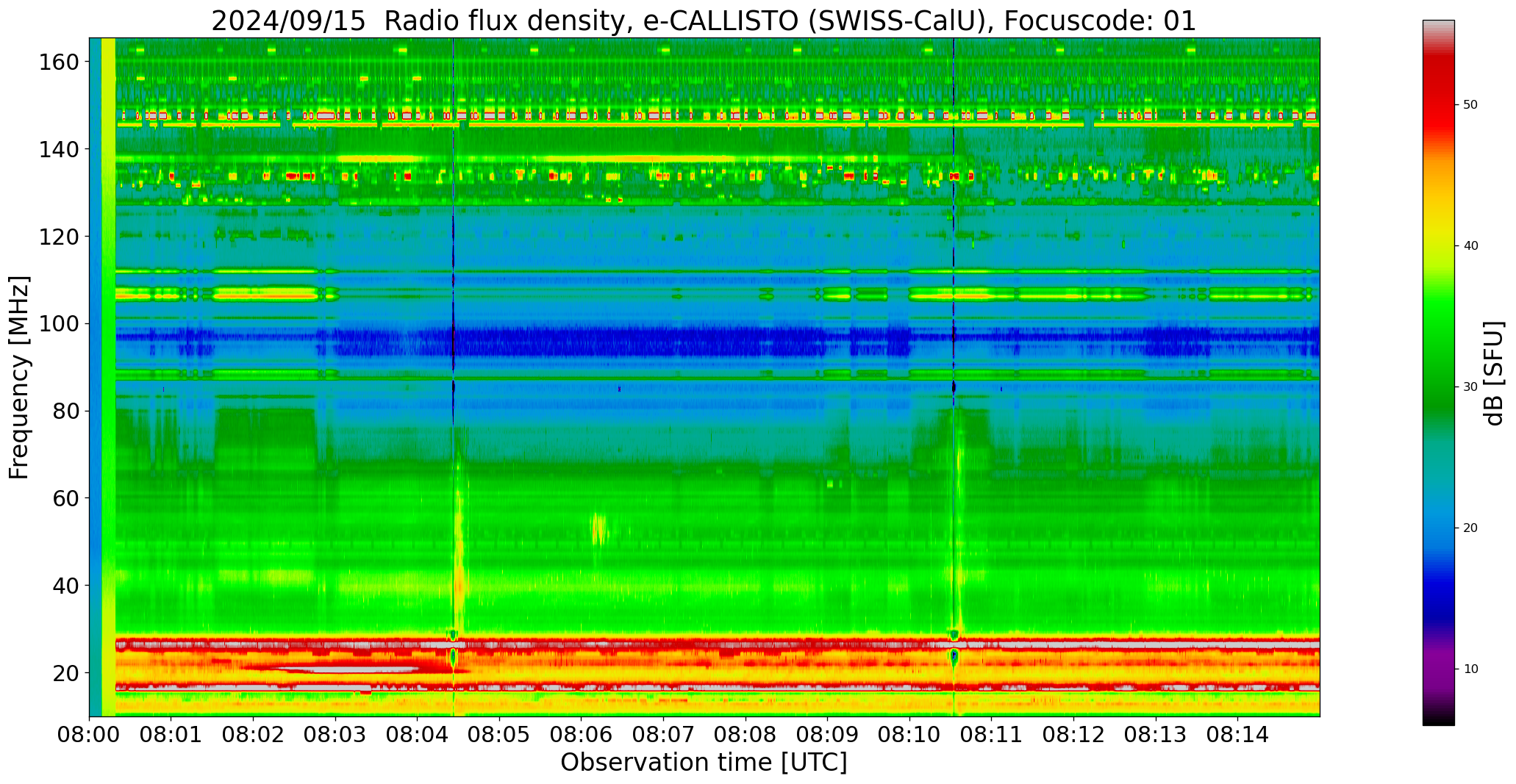Image resolution: width=1516 pixels, height=784 pixels.
Task: Click the 08:14 time tick label
Action: pyautogui.click(x=1237, y=734)
